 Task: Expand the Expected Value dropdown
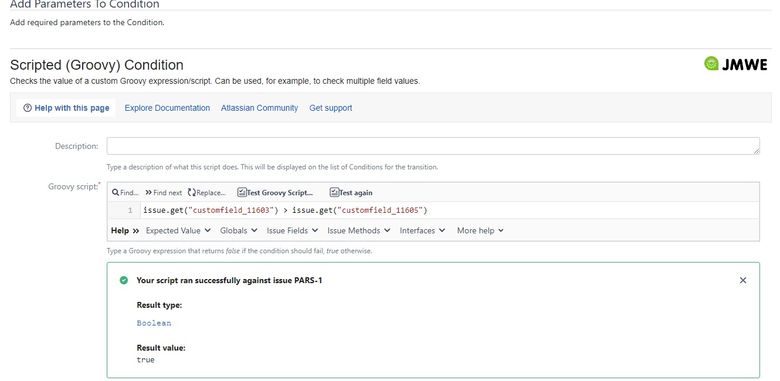point(178,231)
